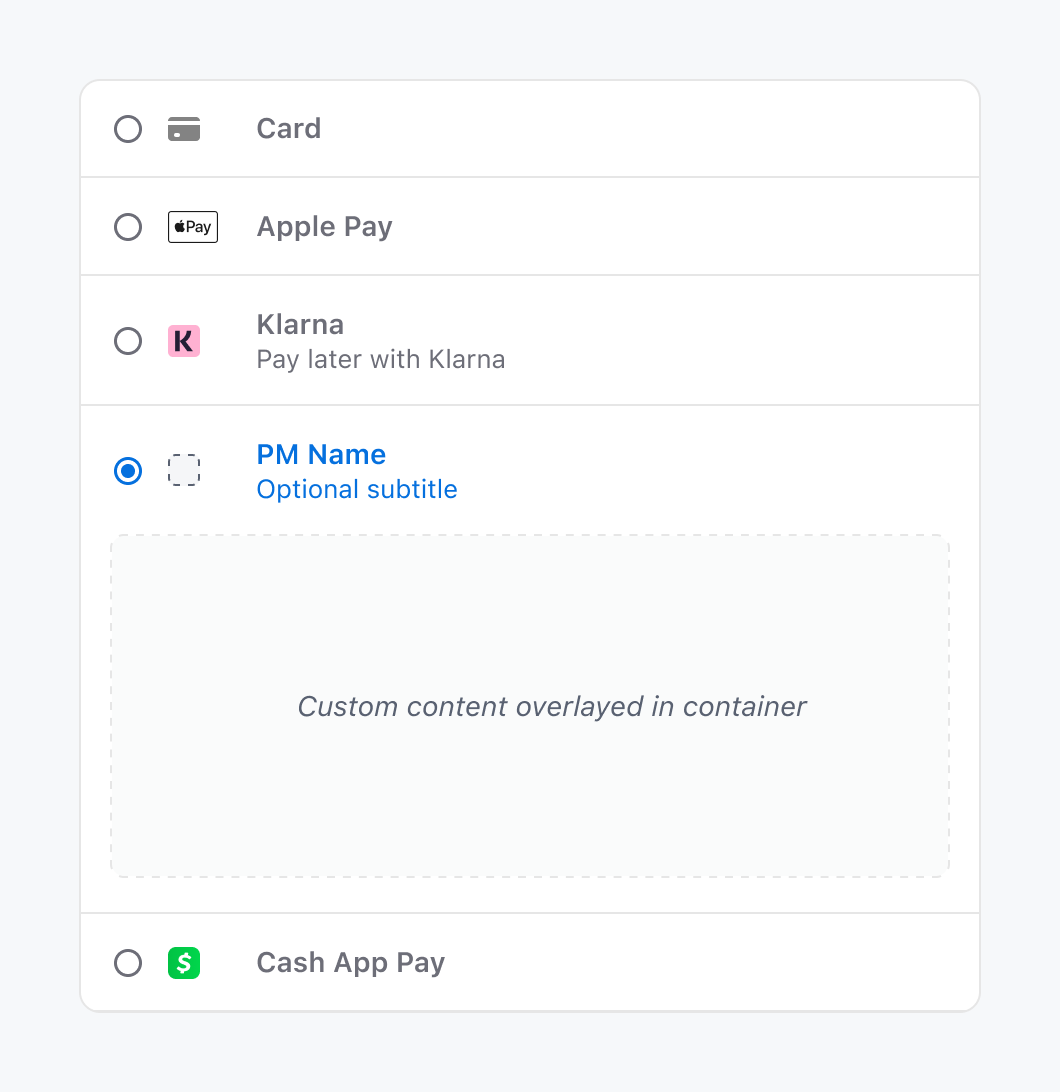
Task: Click the credit card icon
Action: click(184, 129)
